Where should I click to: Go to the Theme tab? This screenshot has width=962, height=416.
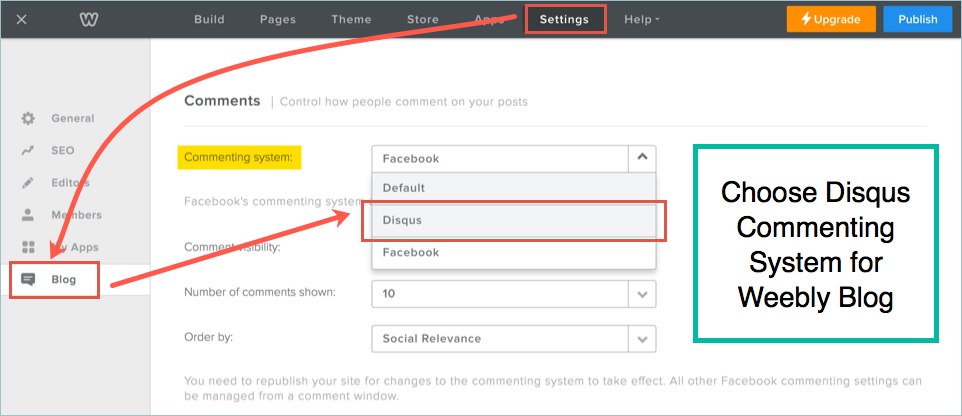pos(350,19)
